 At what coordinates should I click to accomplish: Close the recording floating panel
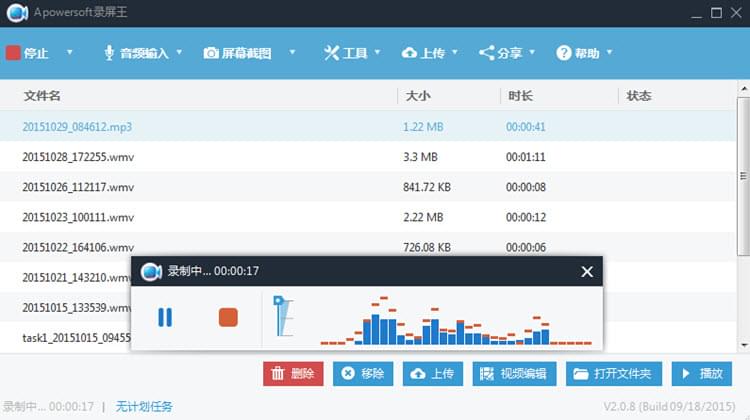click(587, 272)
